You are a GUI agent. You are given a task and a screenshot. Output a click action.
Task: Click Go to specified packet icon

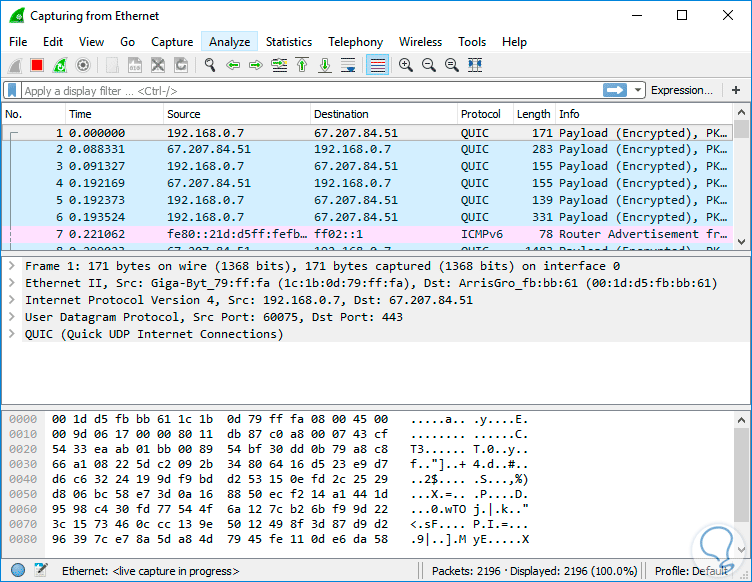point(279,65)
